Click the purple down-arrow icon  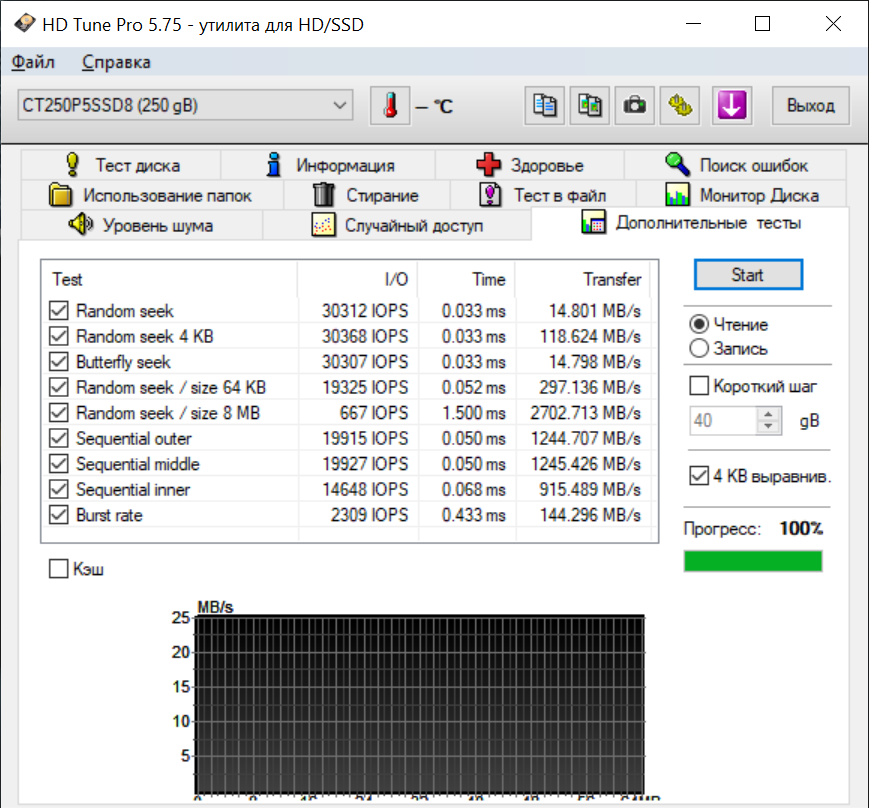731,106
